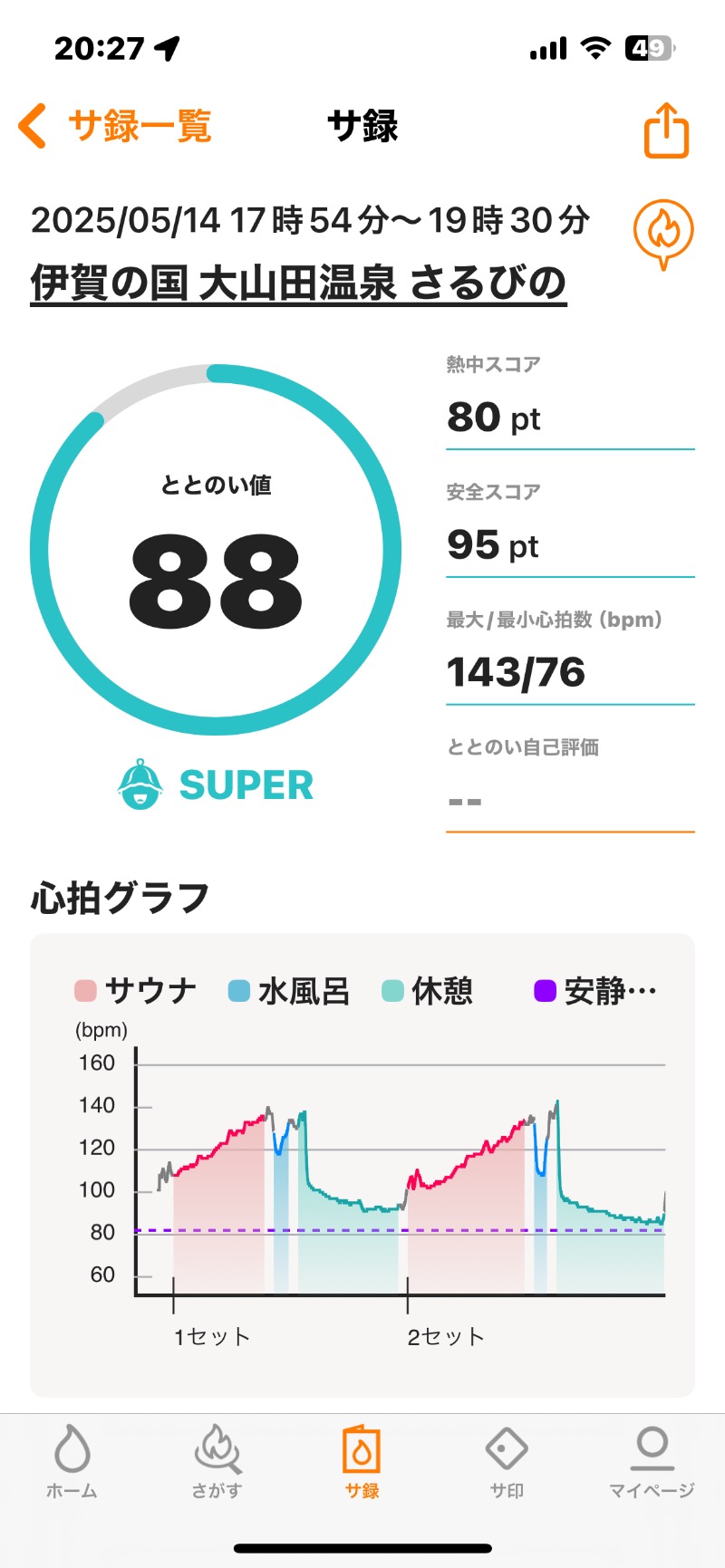Set the ととのい自己評価 value
The height and width of the screenshot is (1568, 725).
(x=569, y=802)
